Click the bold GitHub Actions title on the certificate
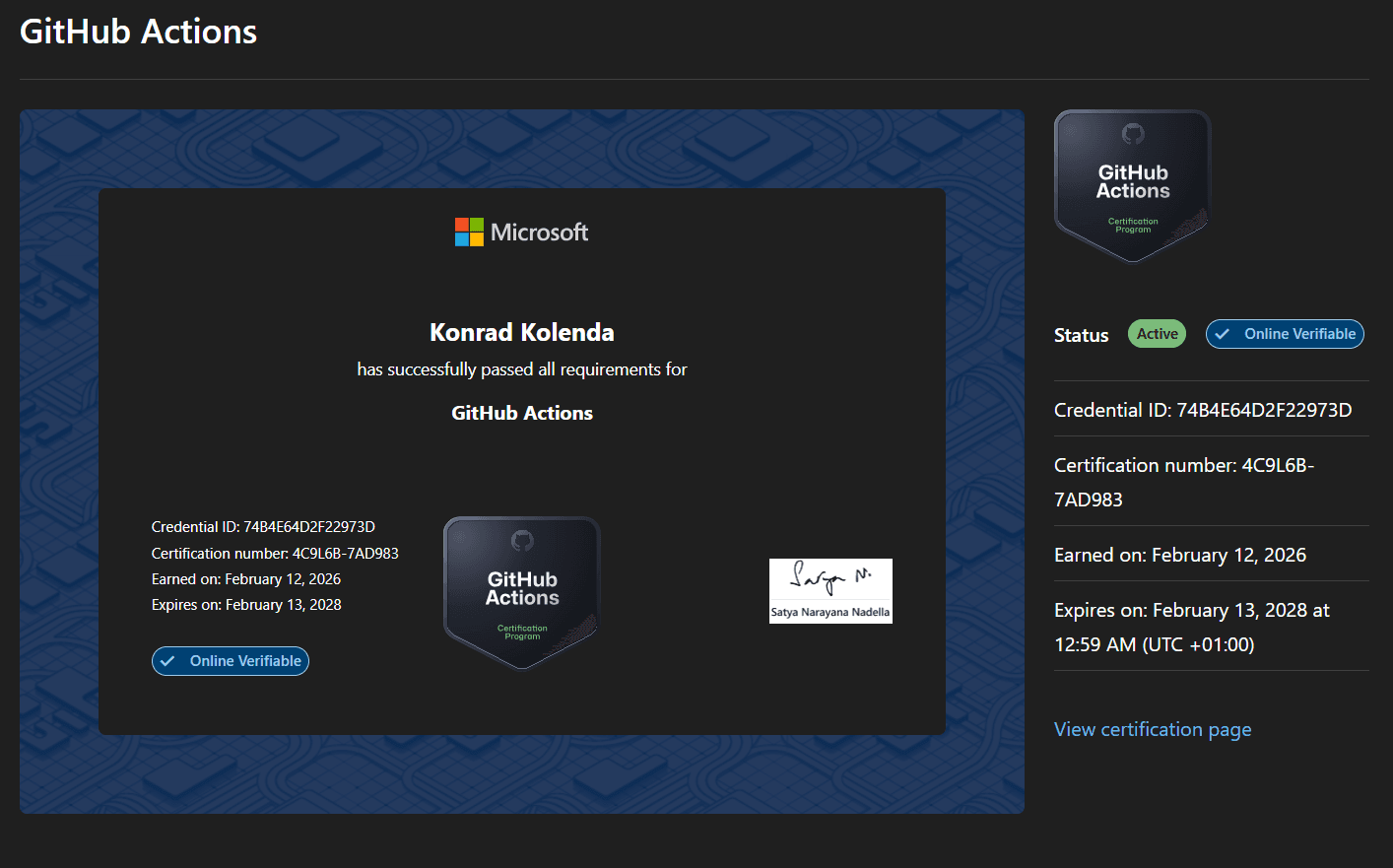1393x868 pixels. [x=522, y=413]
